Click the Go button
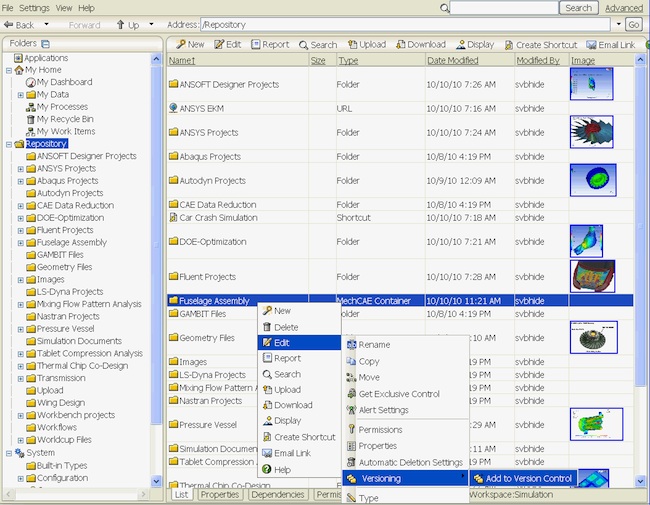 [x=633, y=24]
